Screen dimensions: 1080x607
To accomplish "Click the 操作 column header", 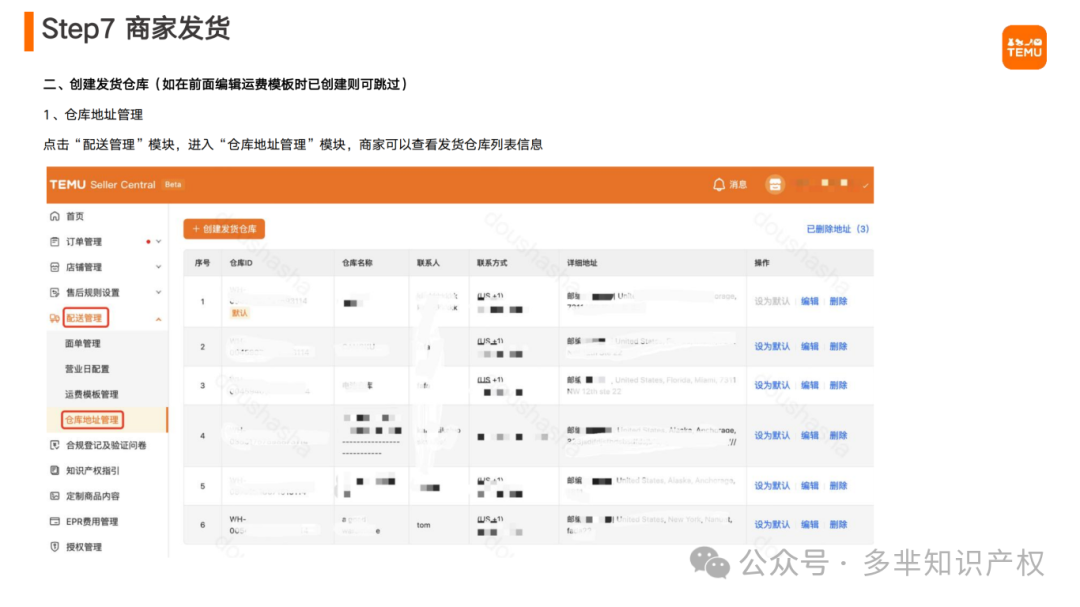I will point(762,263).
